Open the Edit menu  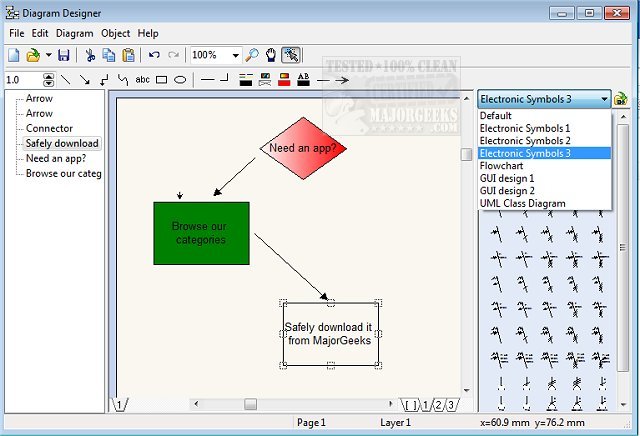(40, 33)
